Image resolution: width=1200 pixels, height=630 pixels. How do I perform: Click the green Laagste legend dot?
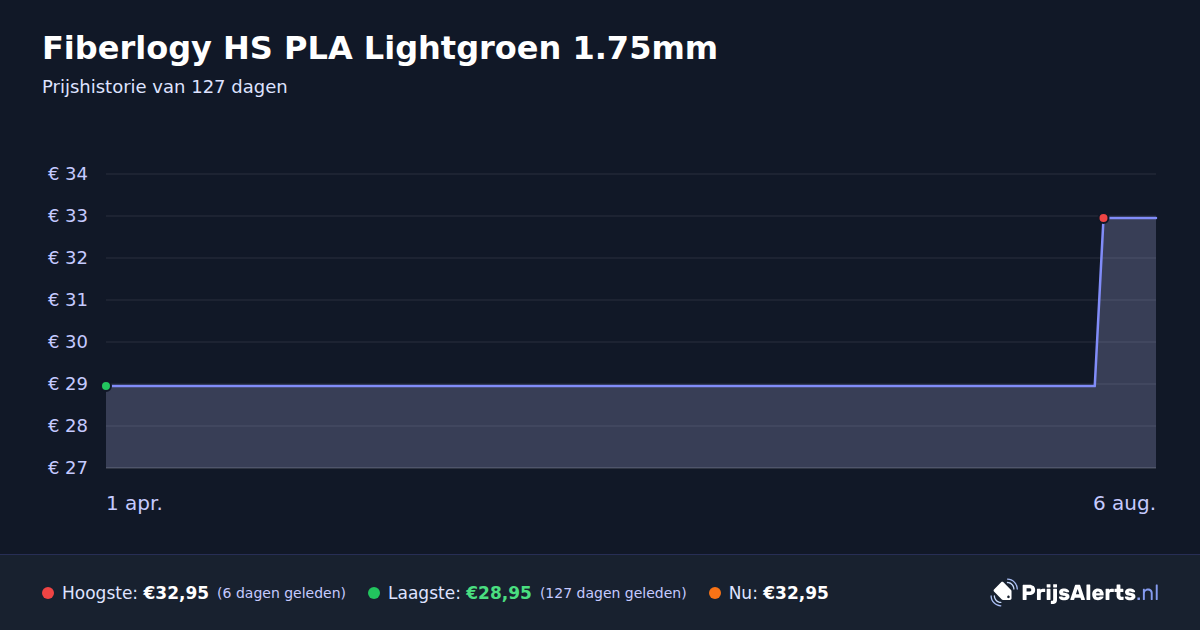click(x=374, y=593)
